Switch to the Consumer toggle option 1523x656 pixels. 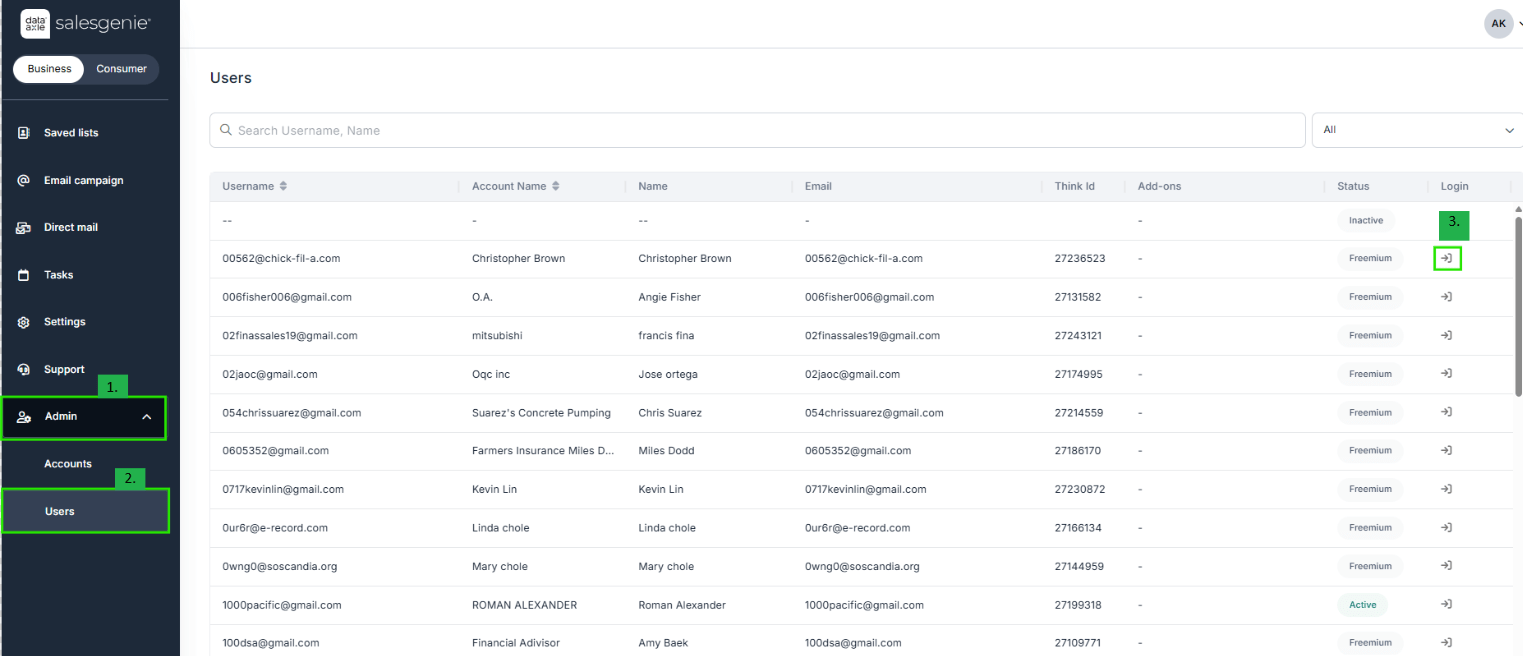coord(121,69)
